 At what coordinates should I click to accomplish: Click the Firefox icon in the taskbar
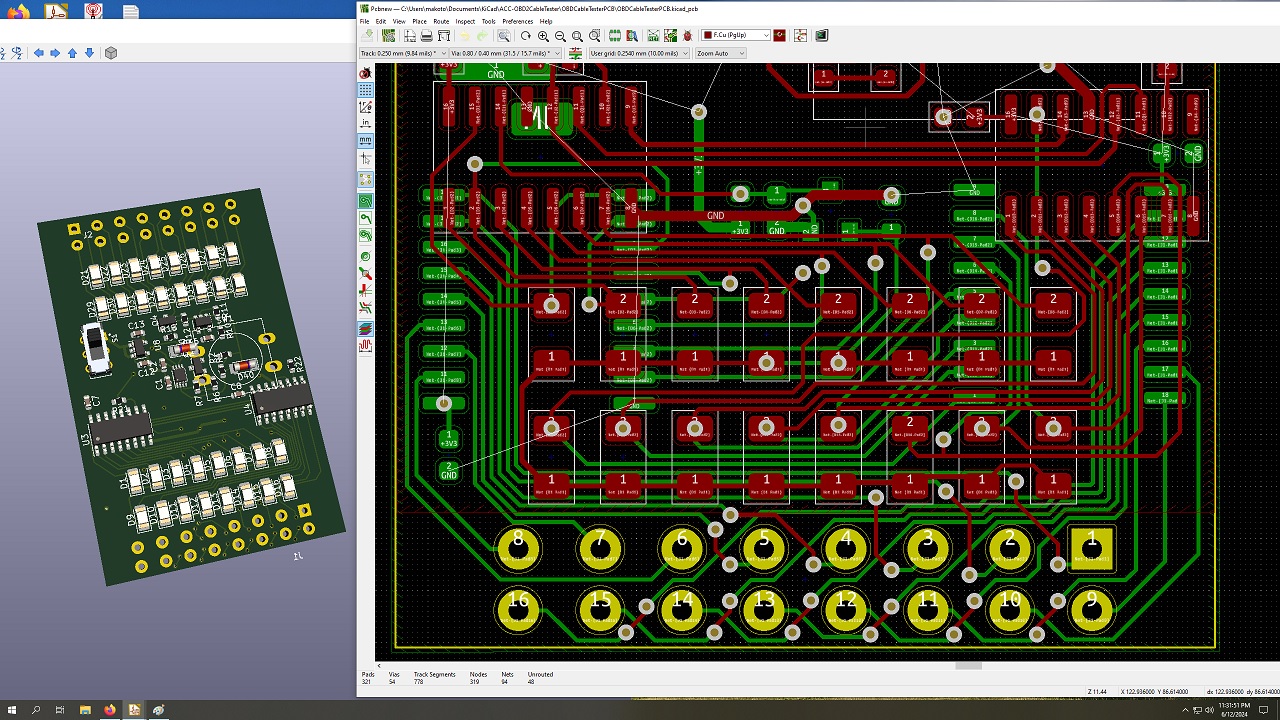click(109, 710)
